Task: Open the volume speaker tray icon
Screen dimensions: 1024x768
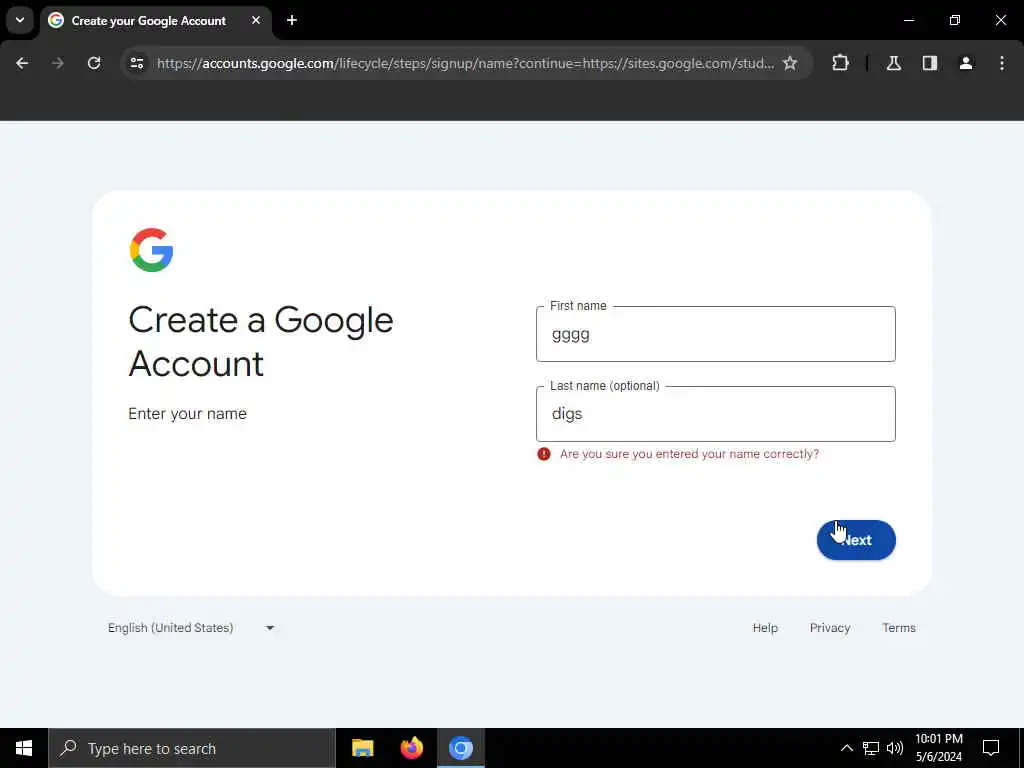Action: (895, 748)
